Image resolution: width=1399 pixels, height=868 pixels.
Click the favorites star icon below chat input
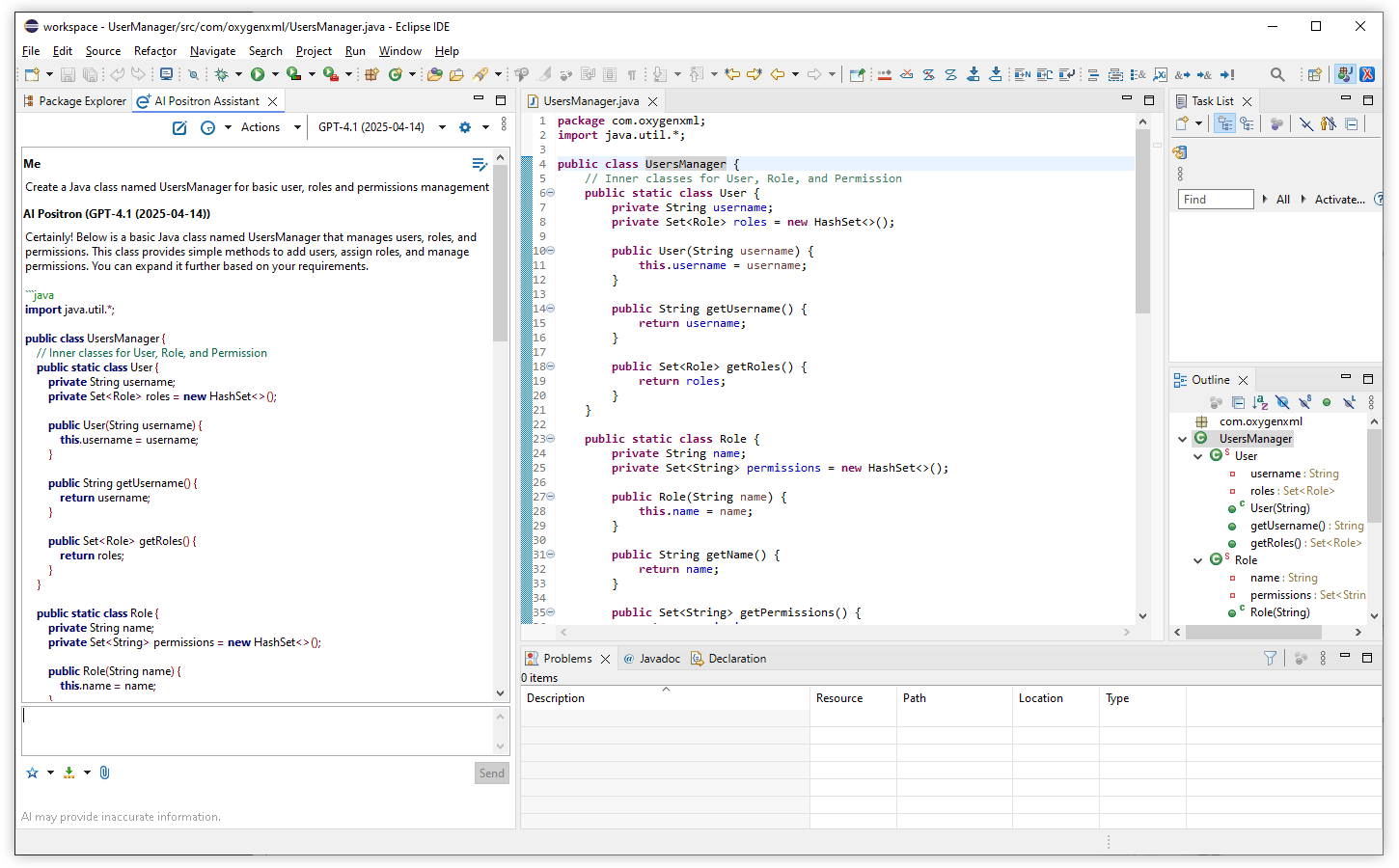32,773
